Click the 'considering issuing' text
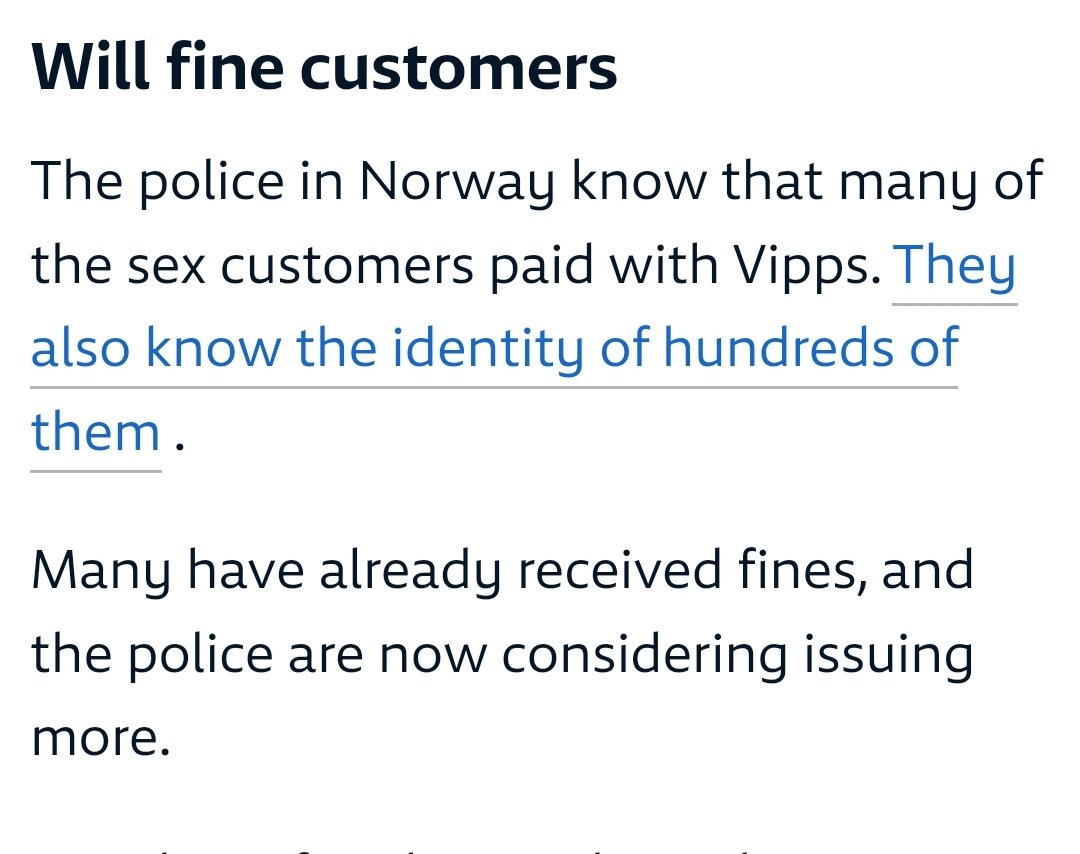Viewport: 1080px width, 854px height. pos(736,657)
